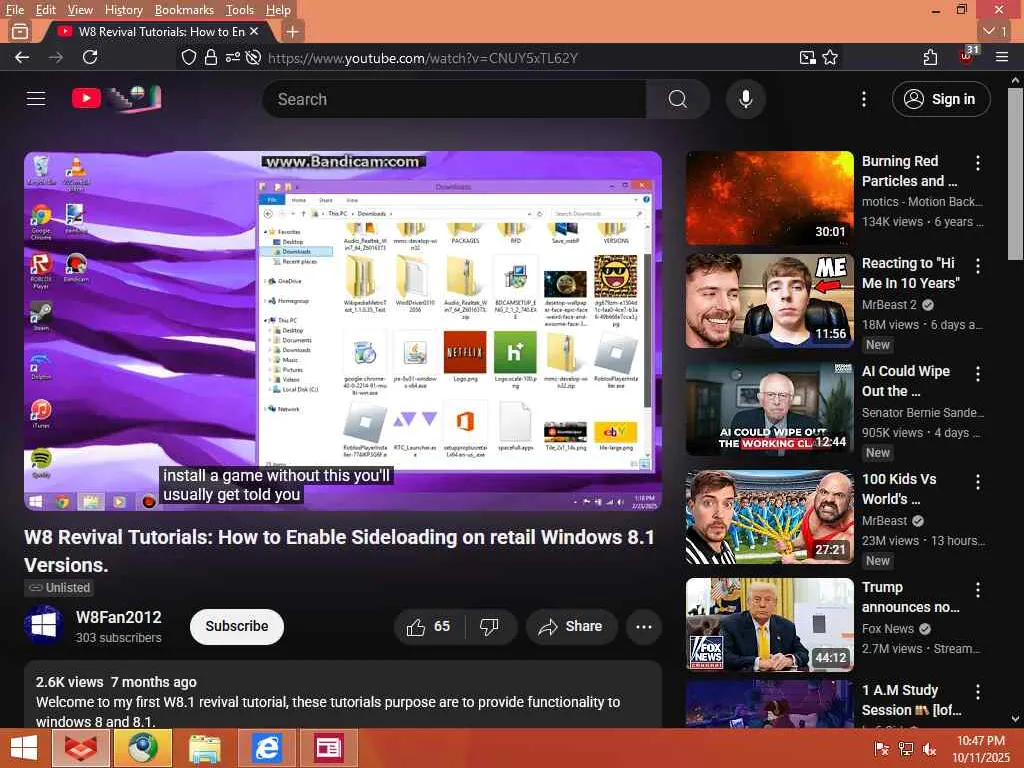Screen dimensions: 1024x768
Task: Open the Help menu
Action: point(278,10)
